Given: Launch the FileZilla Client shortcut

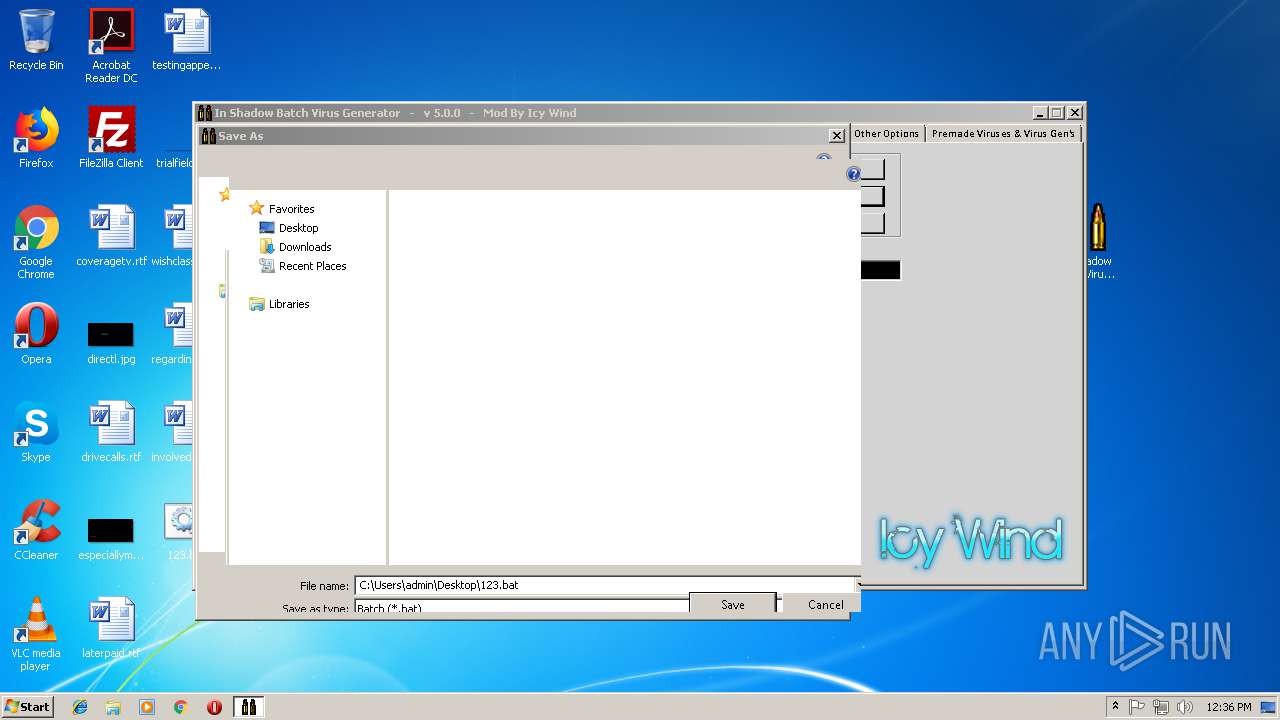Looking at the screenshot, I should coord(111,137).
